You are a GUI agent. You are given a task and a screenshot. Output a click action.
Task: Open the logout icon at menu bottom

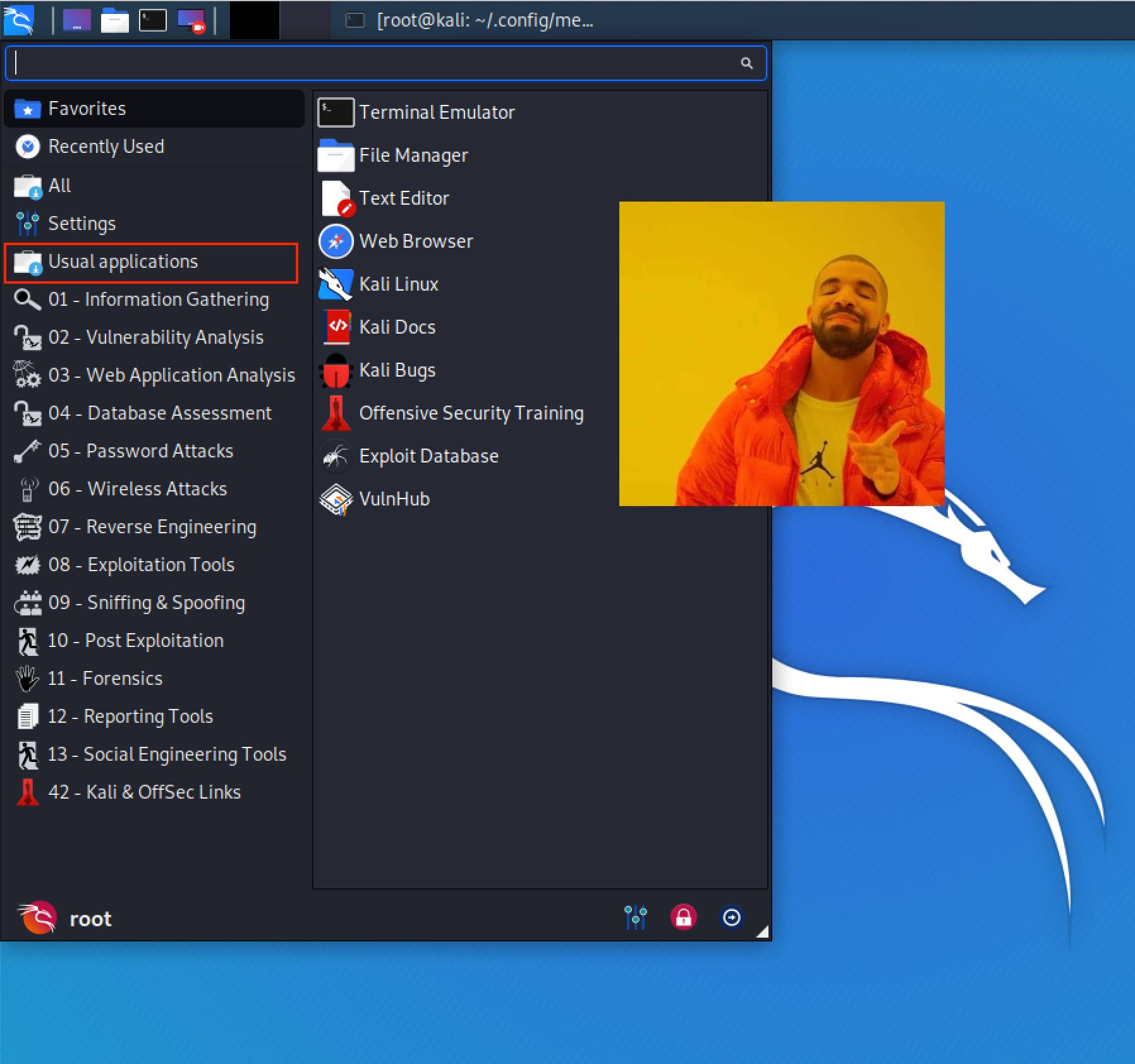(731, 917)
